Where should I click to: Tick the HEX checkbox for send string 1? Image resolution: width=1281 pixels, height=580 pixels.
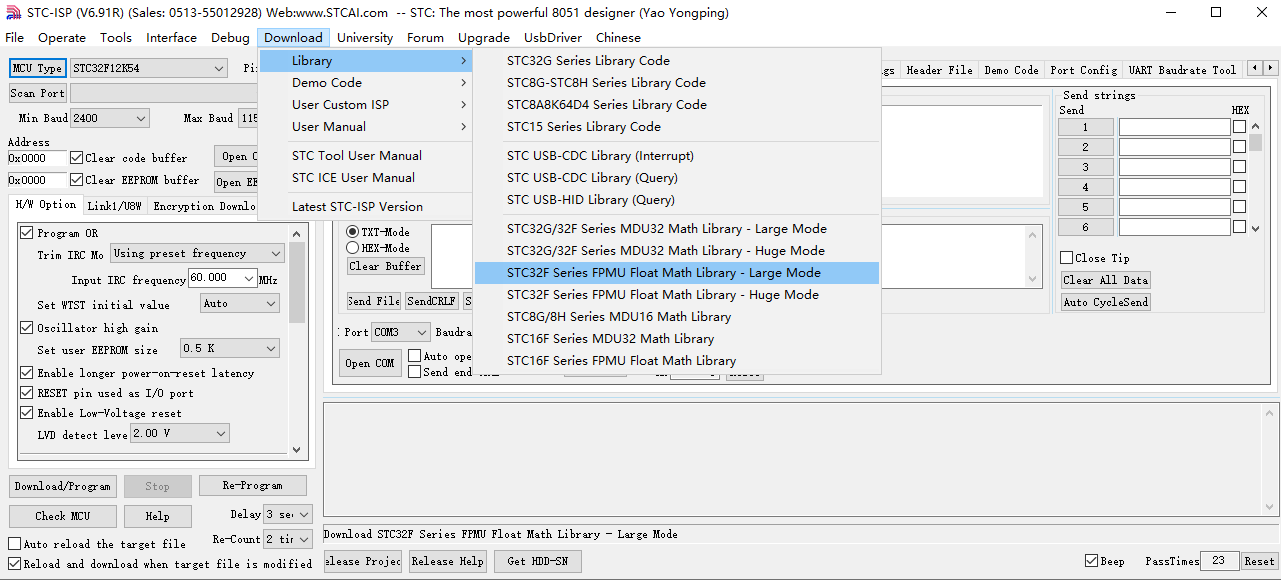coord(1240,127)
